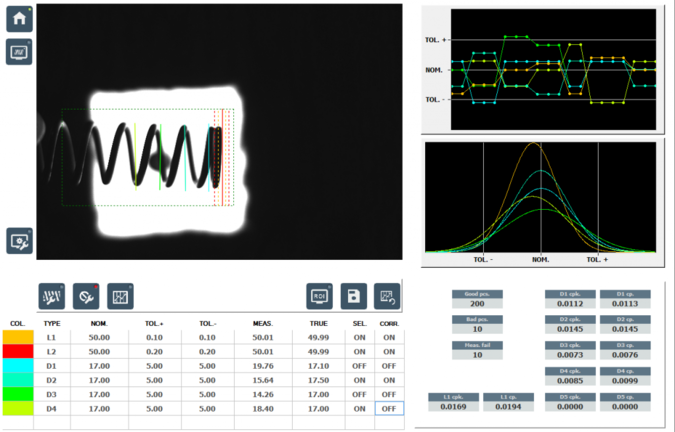The height and width of the screenshot is (432, 675).
Task: Toggle CORR. for row D2
Action: 389,380
